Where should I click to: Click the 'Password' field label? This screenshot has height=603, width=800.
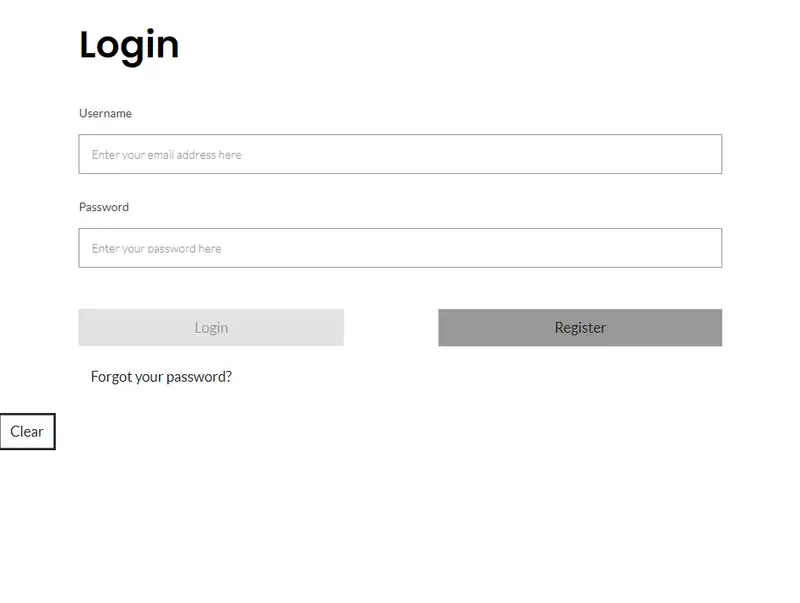104,207
